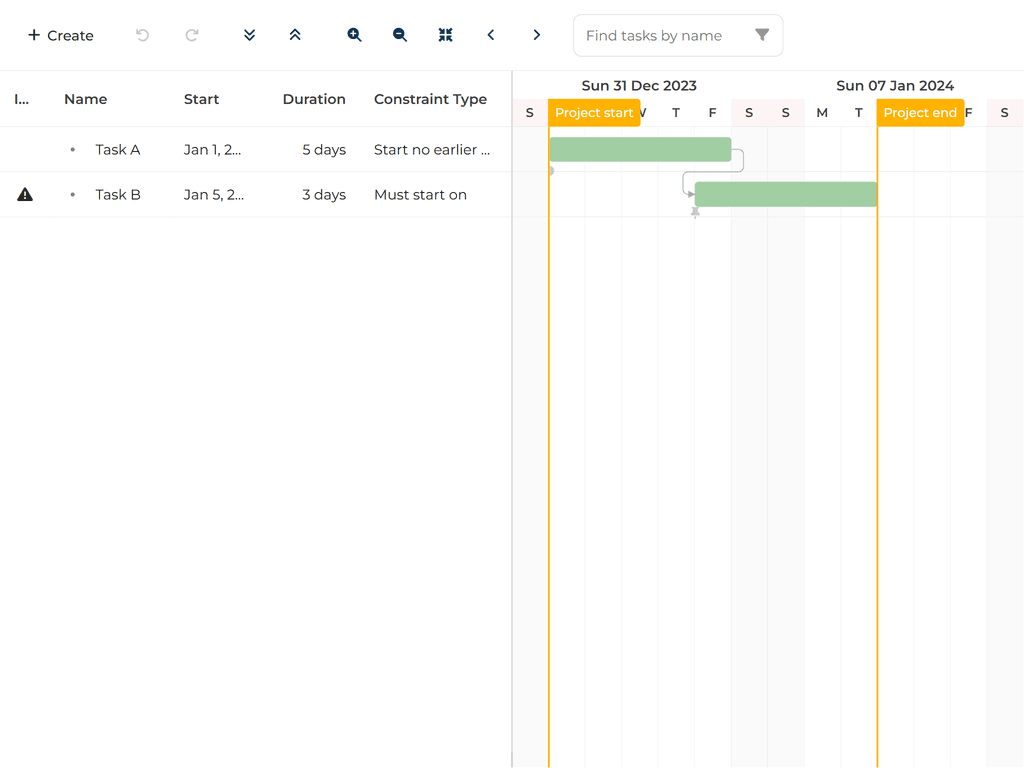Viewport: 1024px width, 768px height.
Task: Click the Redo icon
Action: click(192, 35)
